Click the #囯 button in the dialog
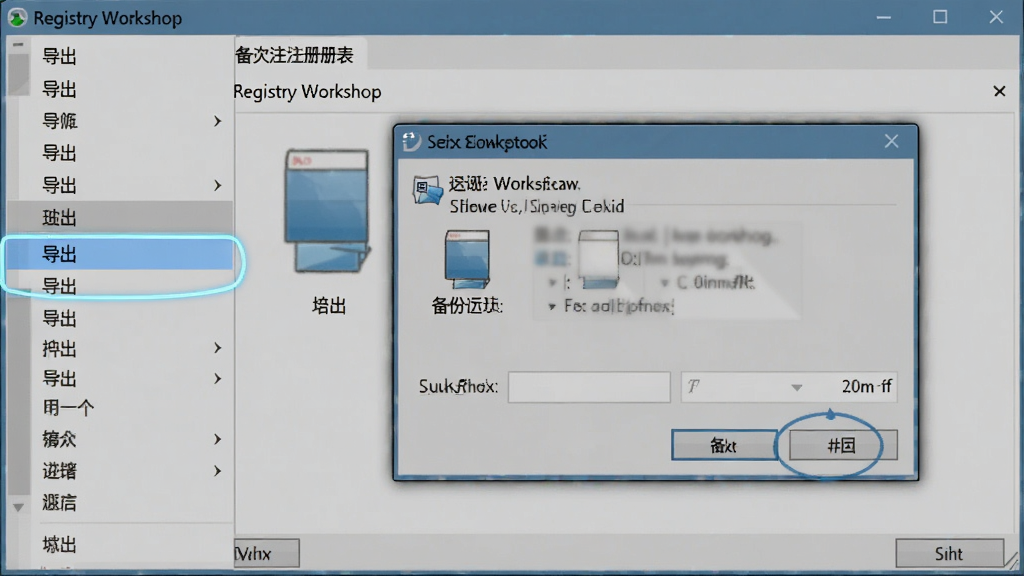 (842, 445)
